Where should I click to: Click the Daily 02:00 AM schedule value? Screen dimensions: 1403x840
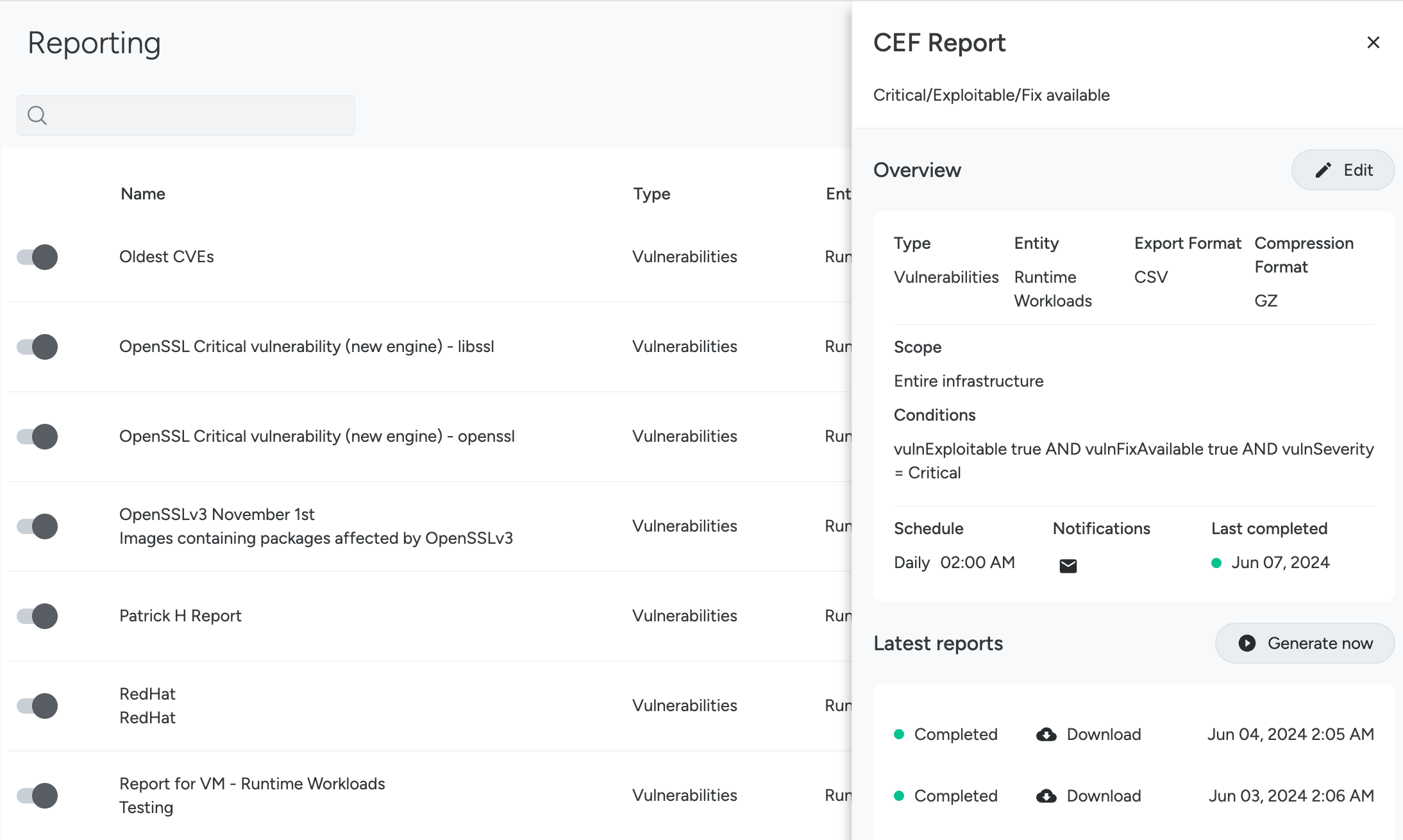pos(954,562)
